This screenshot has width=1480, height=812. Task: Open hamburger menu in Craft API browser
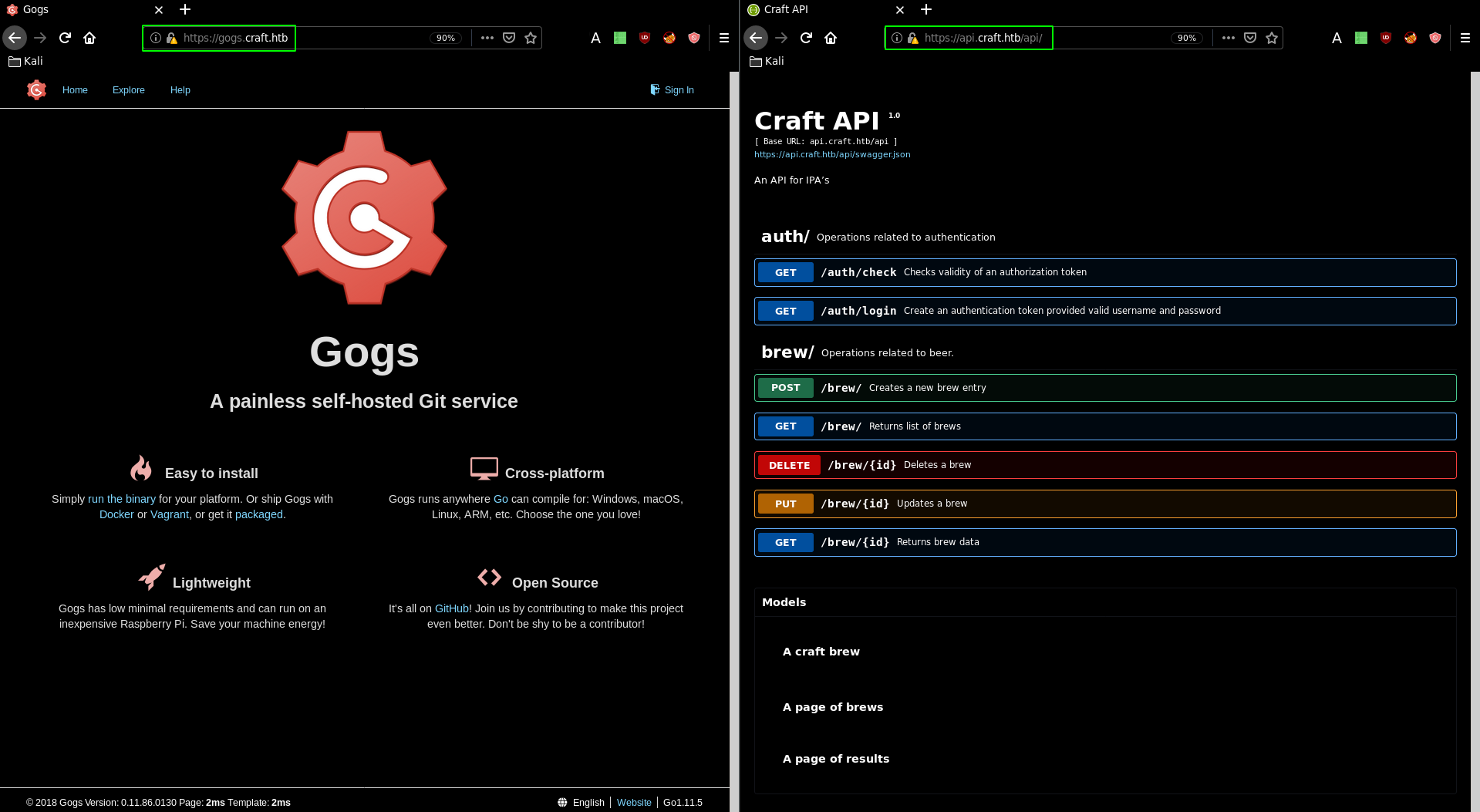pyautogui.click(x=1465, y=38)
